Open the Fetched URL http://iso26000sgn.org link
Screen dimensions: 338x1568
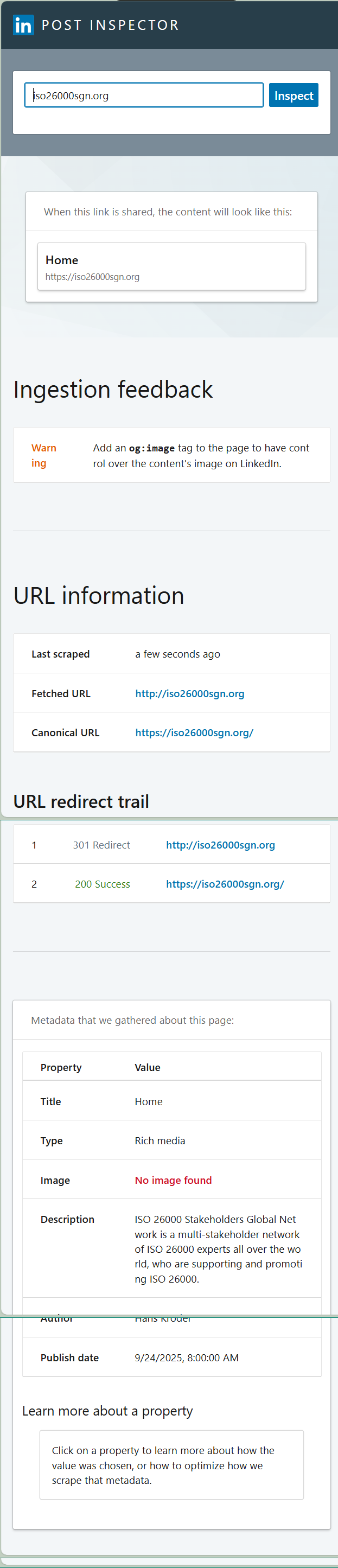[x=189, y=693]
